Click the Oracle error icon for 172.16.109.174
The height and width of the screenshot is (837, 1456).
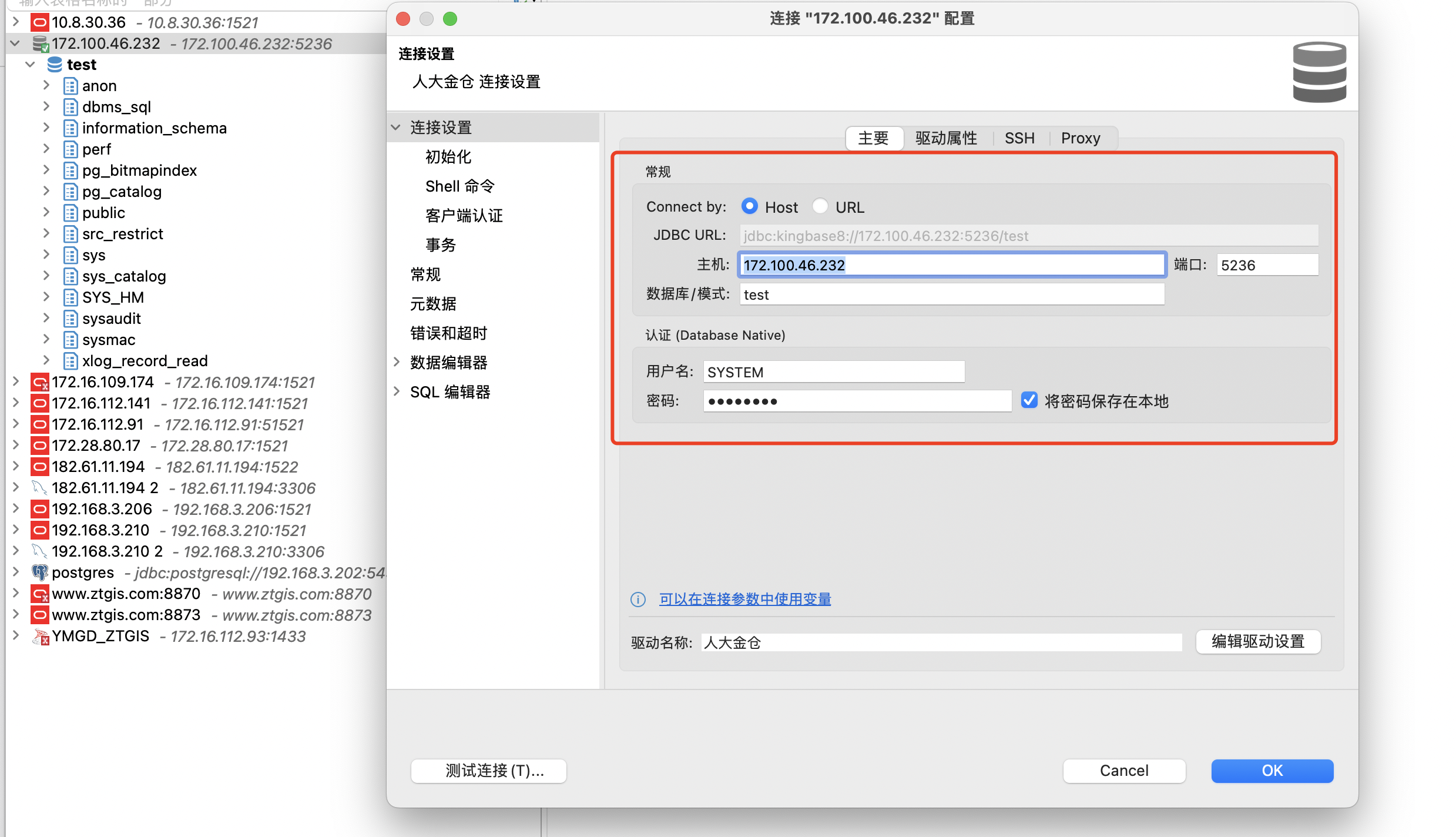39,382
